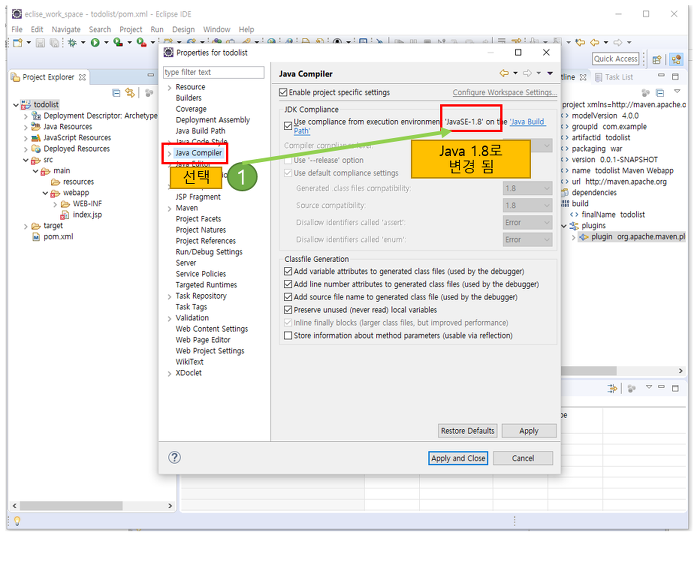Open the Window menu

[x=216, y=29]
